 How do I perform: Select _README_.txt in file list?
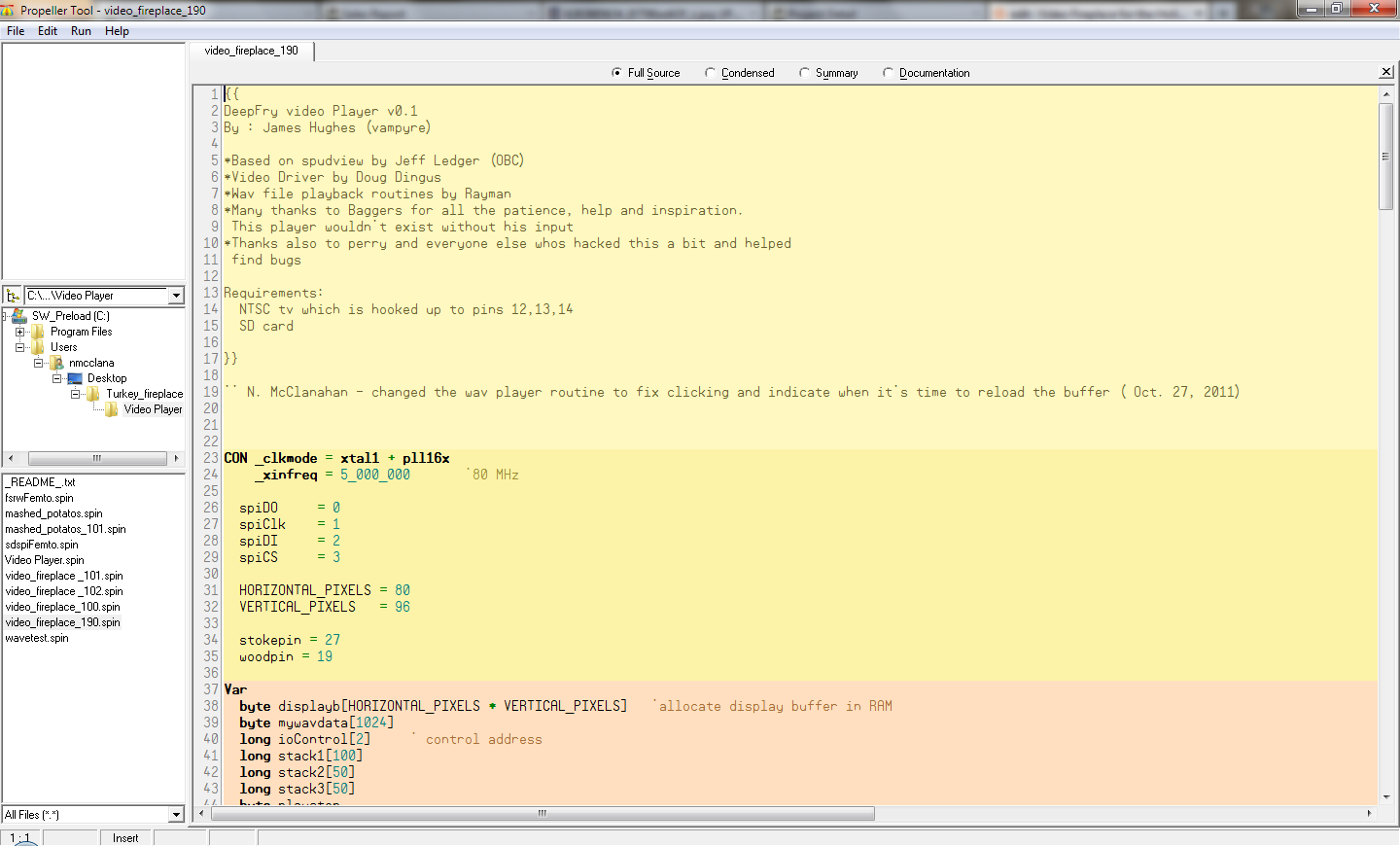[40, 482]
